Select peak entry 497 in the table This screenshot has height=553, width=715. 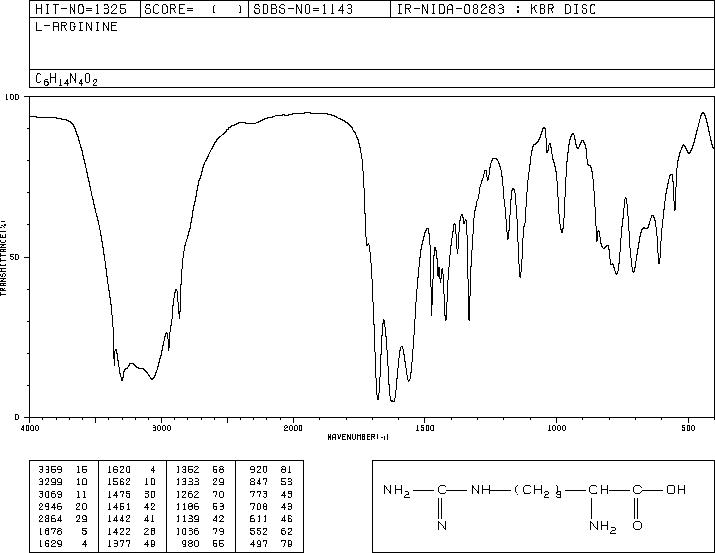[271, 544]
